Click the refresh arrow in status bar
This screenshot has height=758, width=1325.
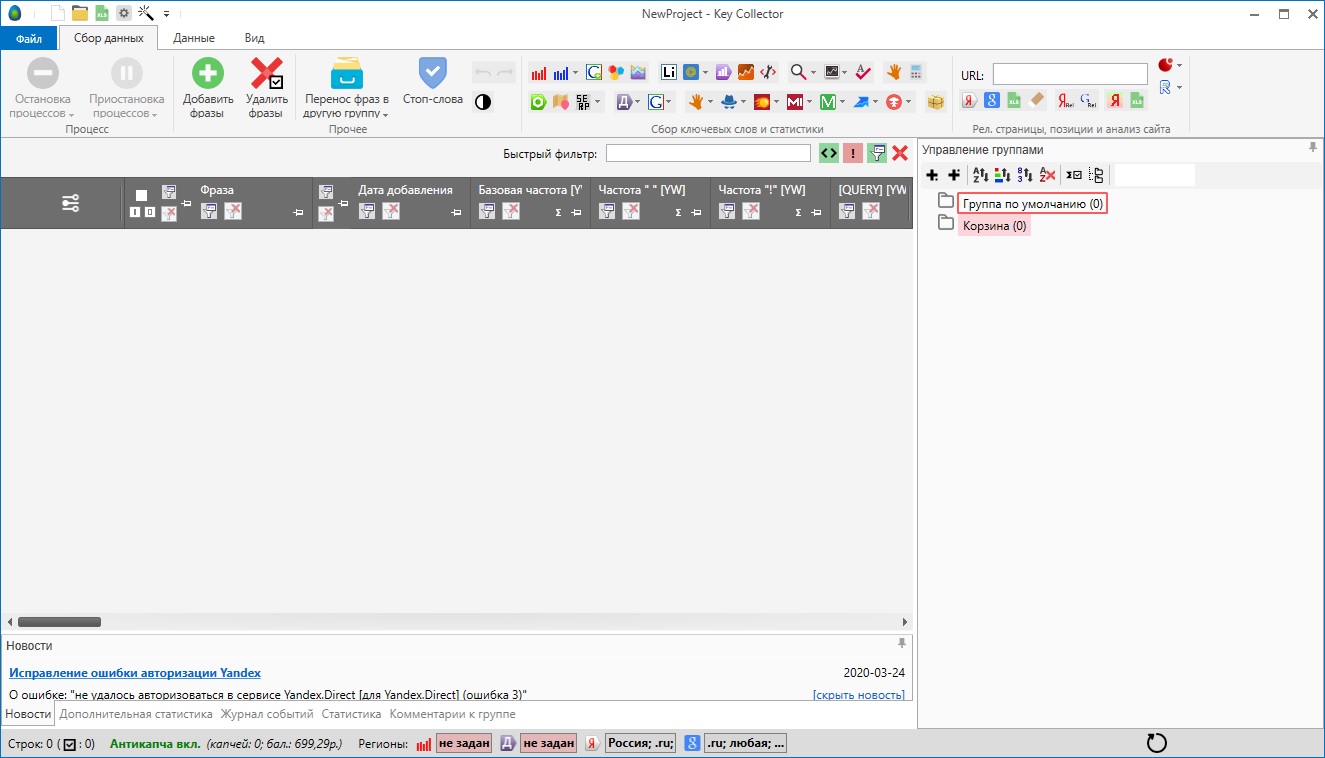pos(1156,743)
